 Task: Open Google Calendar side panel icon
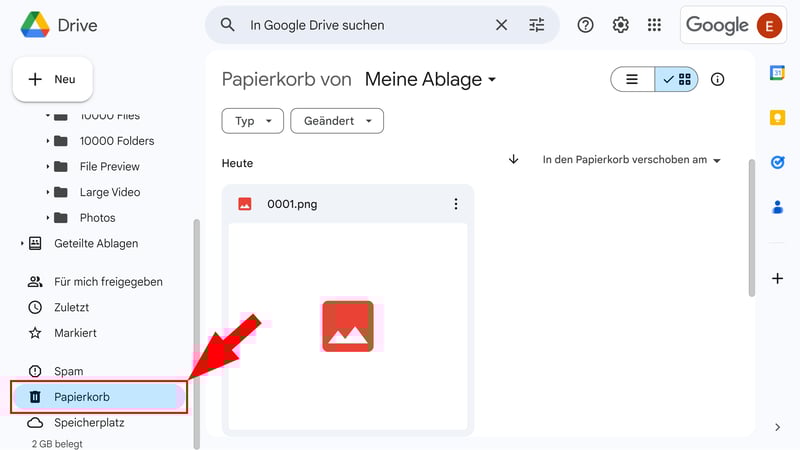click(x=777, y=73)
